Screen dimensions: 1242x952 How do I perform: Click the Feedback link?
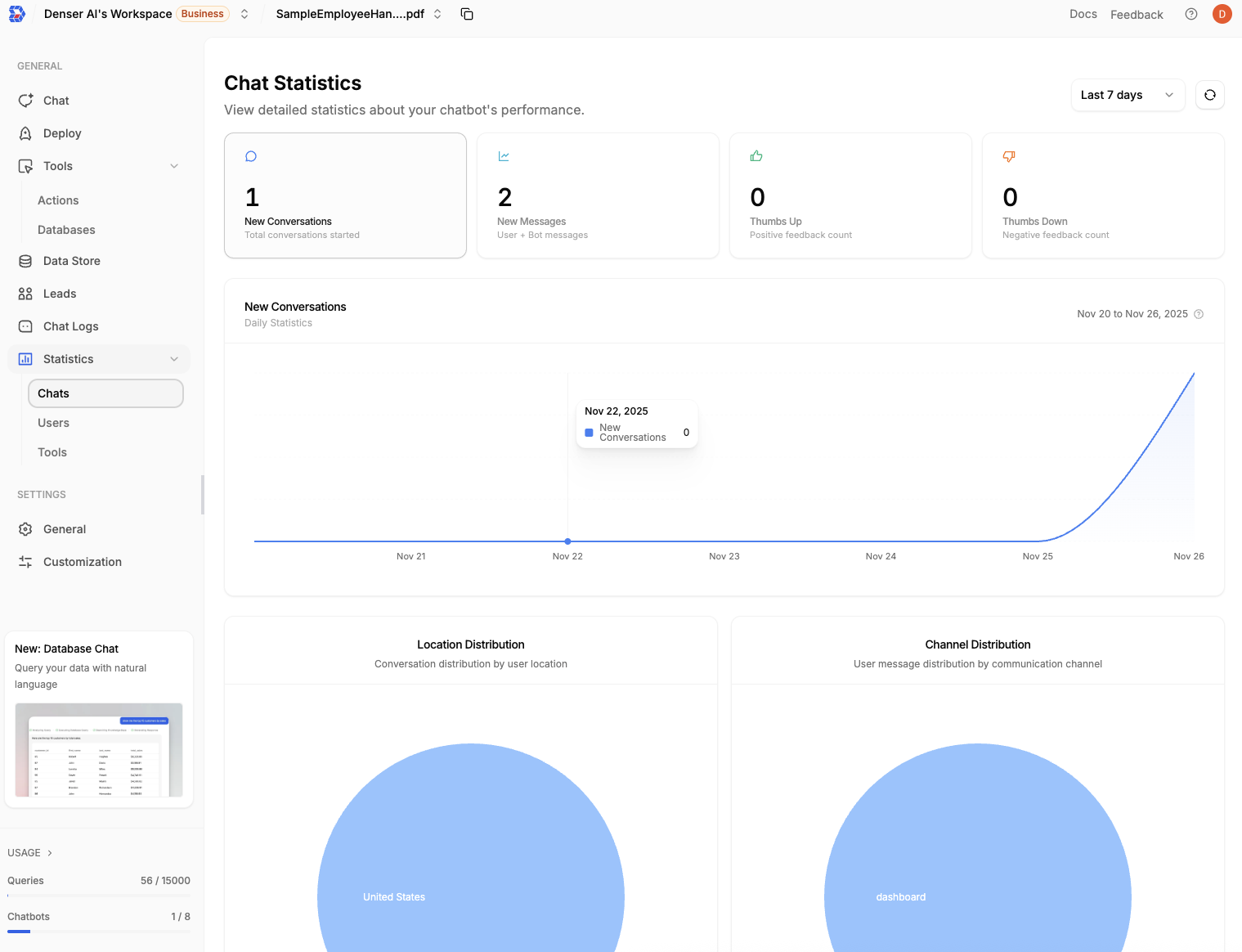click(1137, 15)
